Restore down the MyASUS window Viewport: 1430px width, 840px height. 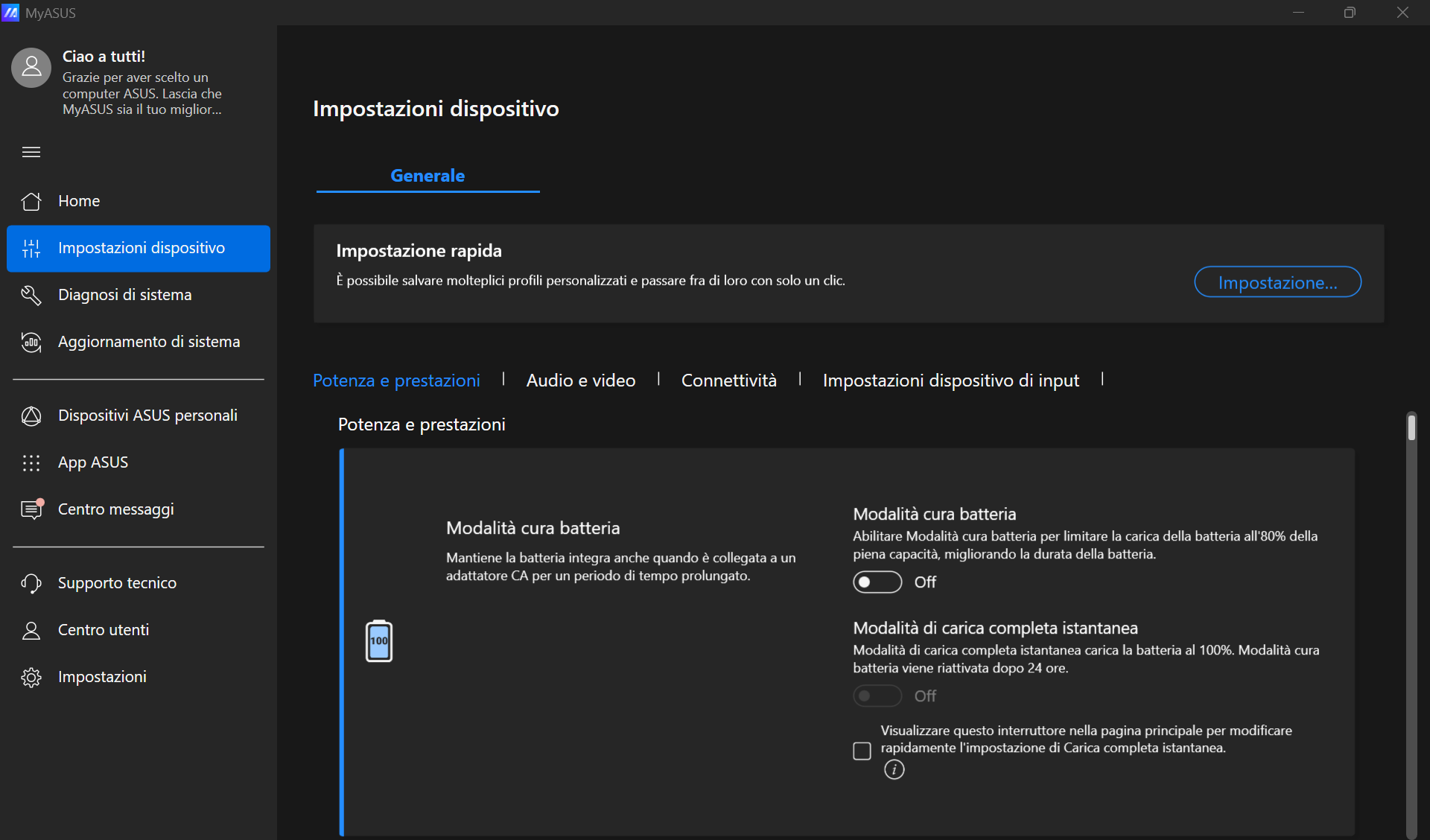pyautogui.click(x=1350, y=13)
